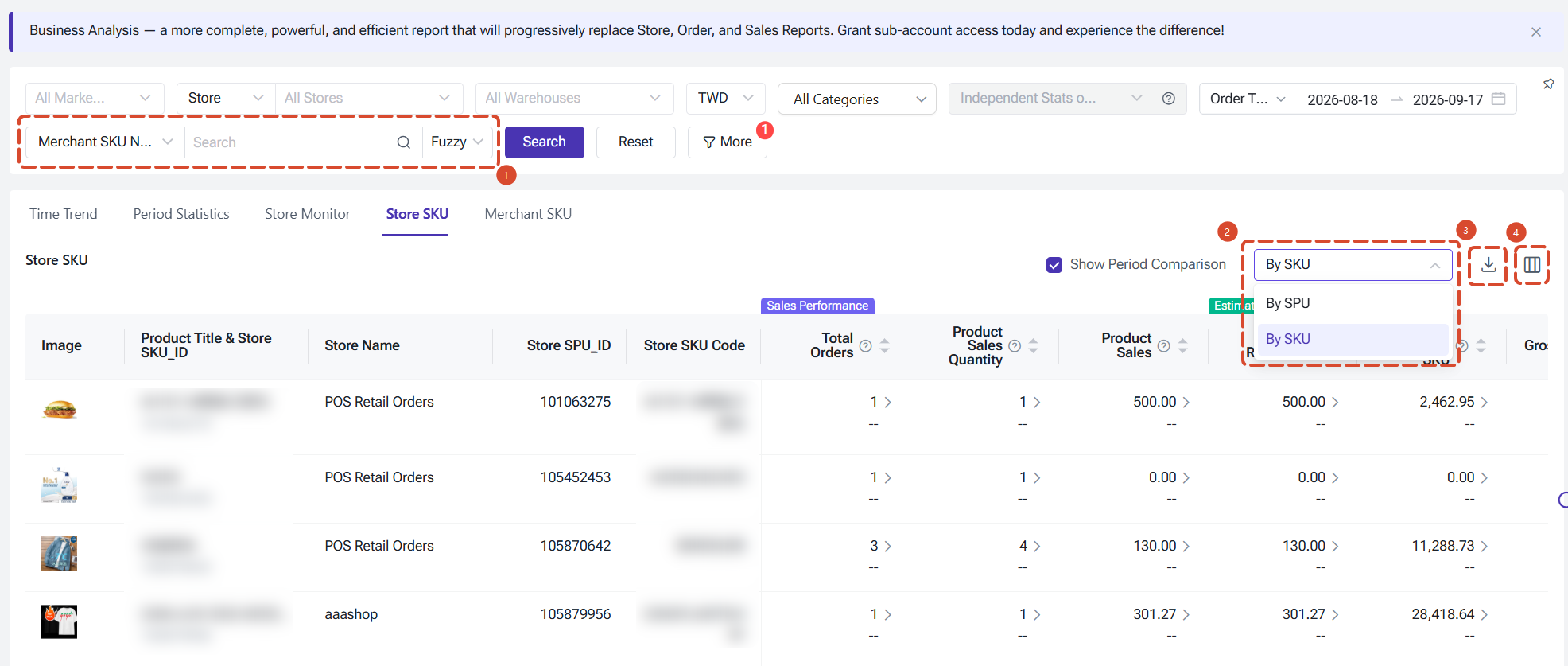Switch to the Time Trend tab
This screenshot has width=1568, height=666.
pos(64,214)
